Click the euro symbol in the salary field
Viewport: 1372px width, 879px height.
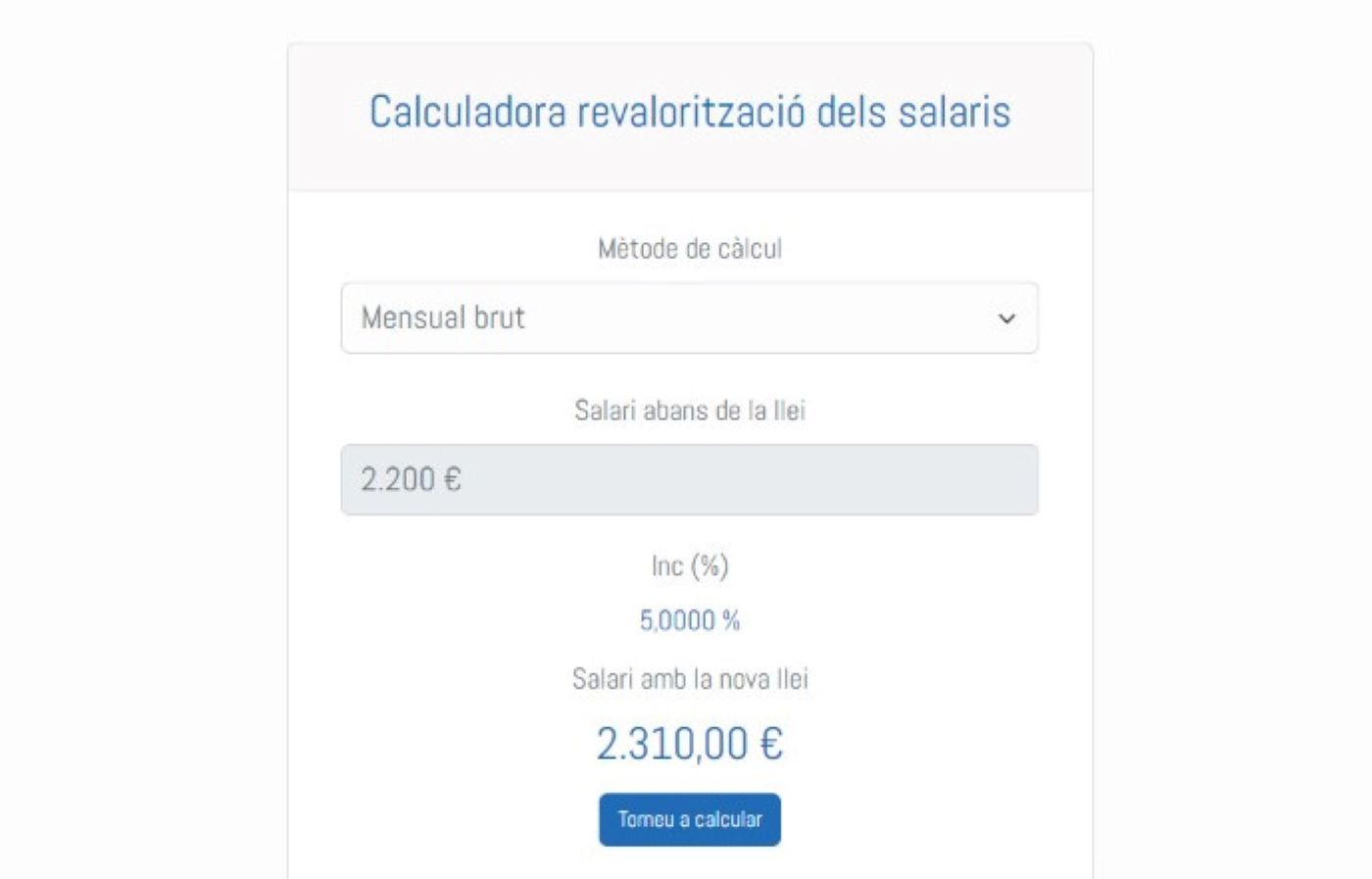(452, 480)
